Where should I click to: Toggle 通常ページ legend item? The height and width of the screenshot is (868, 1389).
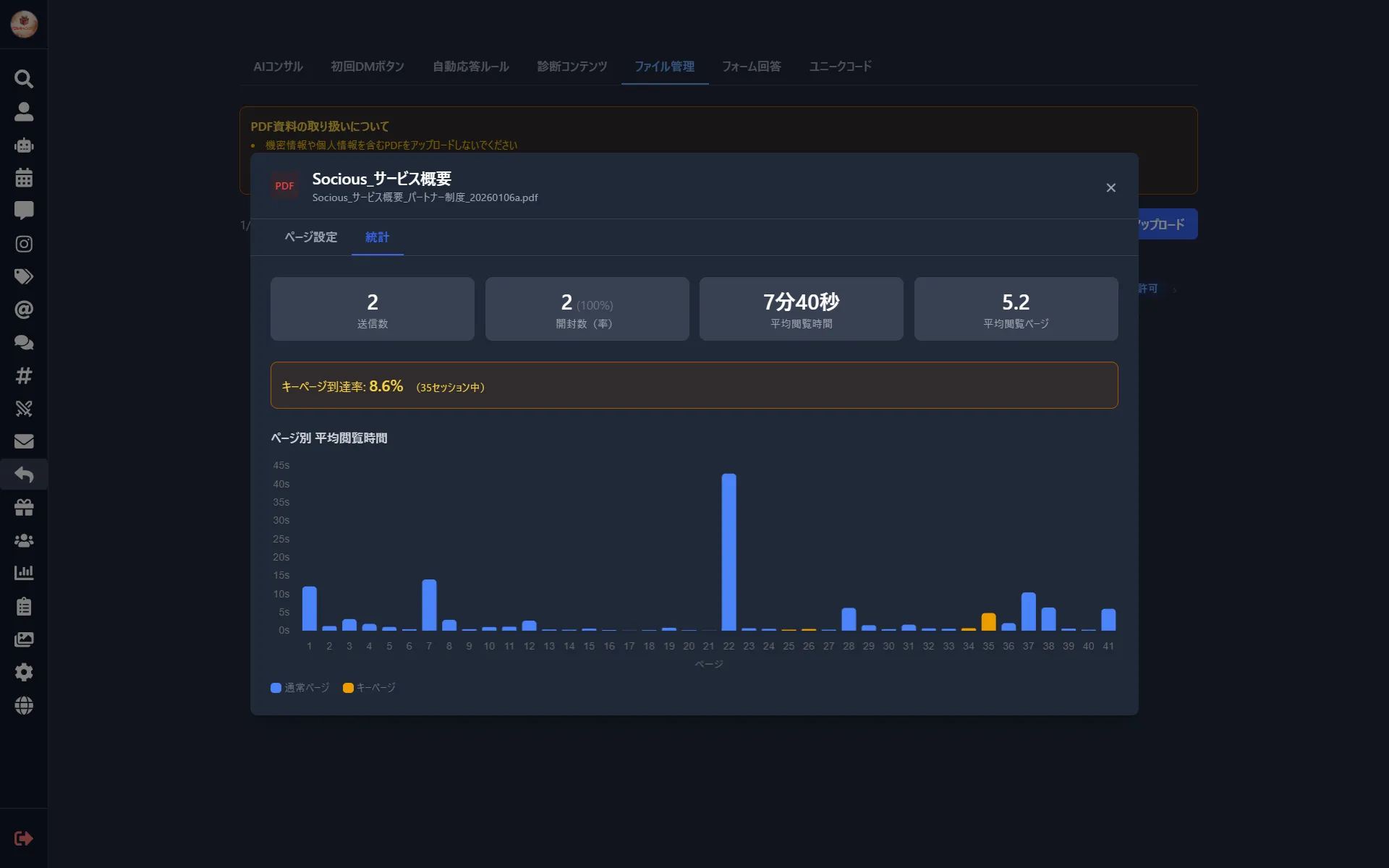[300, 688]
